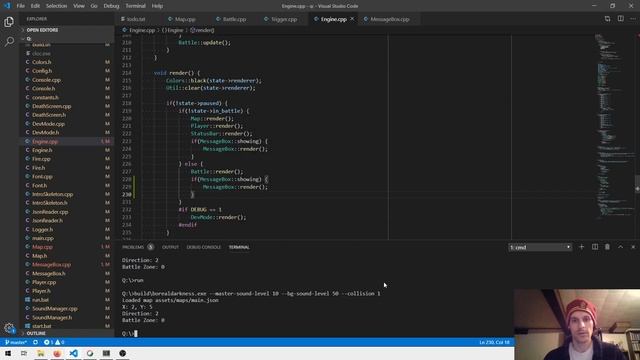Select the Terminal panel tab
The height and width of the screenshot is (360, 640).
(x=239, y=247)
